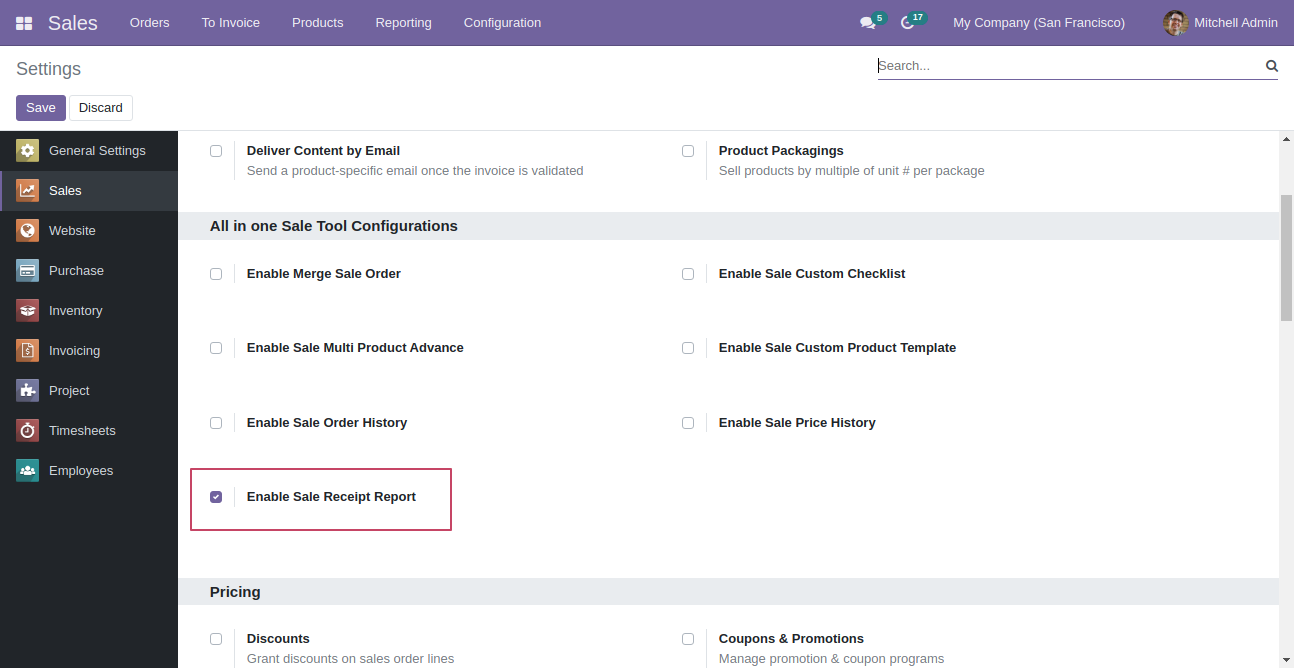
Task: Open the Orders menu
Action: pyautogui.click(x=150, y=23)
